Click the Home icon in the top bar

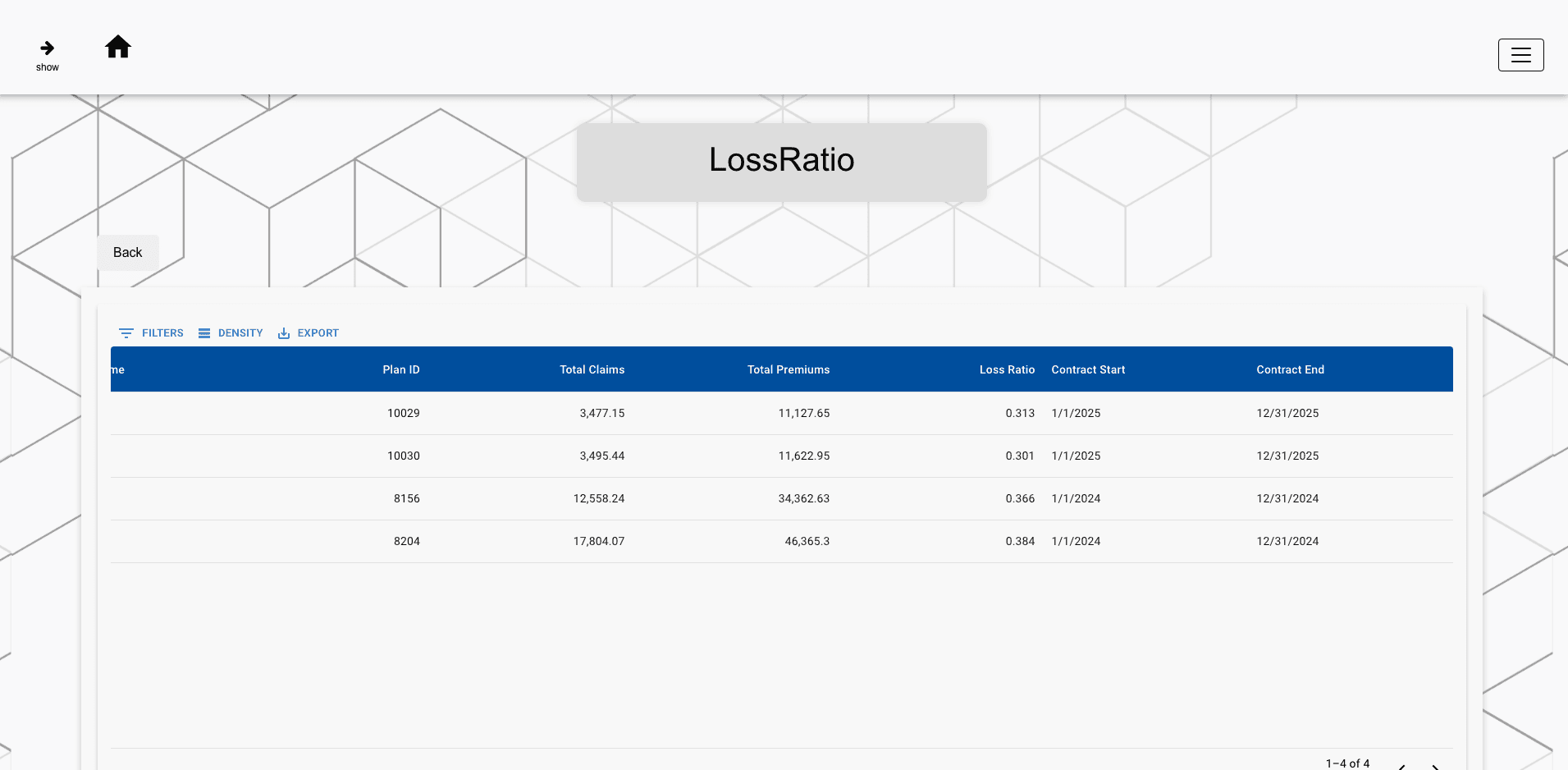118,48
